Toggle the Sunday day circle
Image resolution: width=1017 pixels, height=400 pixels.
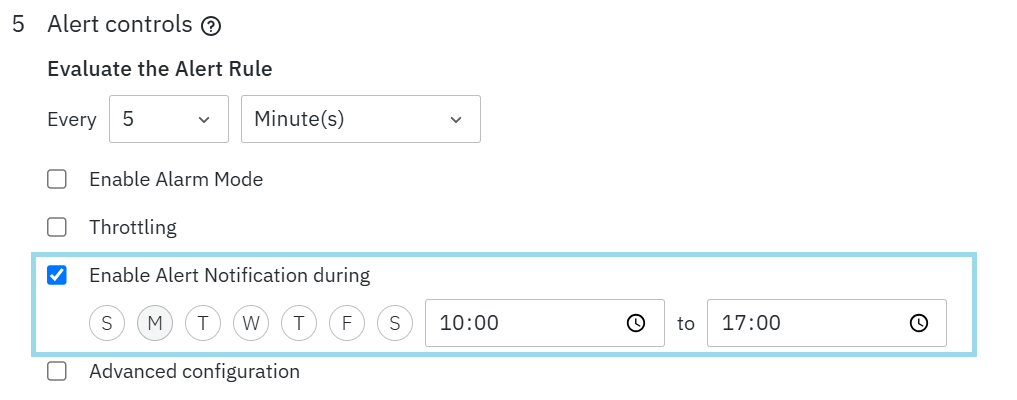point(107,323)
